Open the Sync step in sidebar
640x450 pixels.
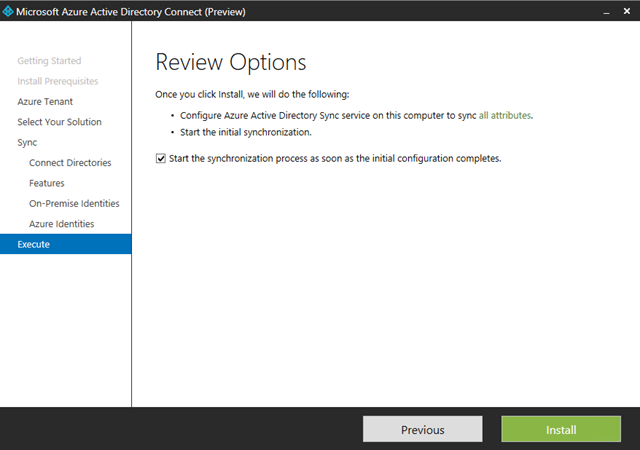click(x=27, y=143)
